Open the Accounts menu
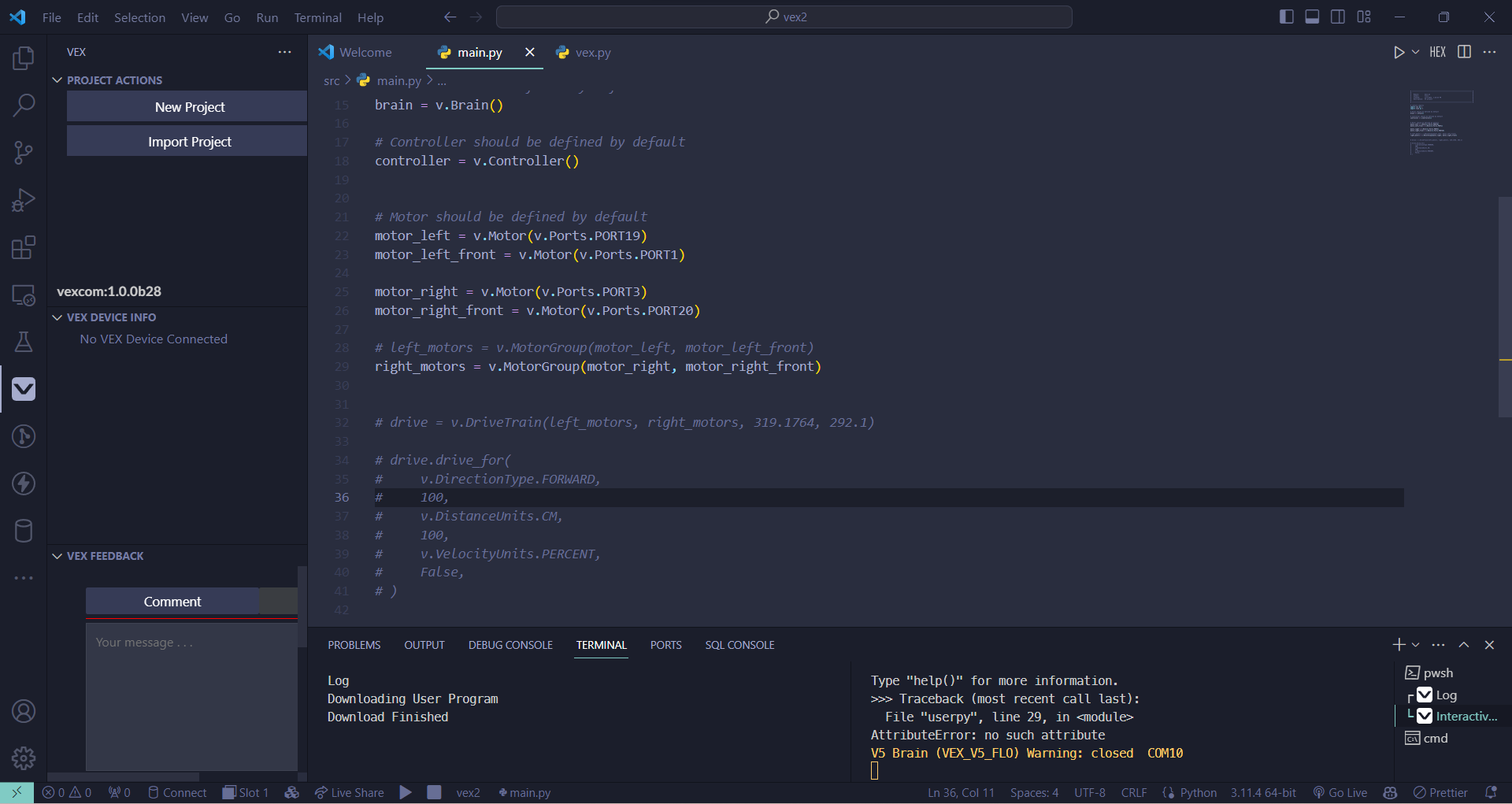 (x=24, y=711)
